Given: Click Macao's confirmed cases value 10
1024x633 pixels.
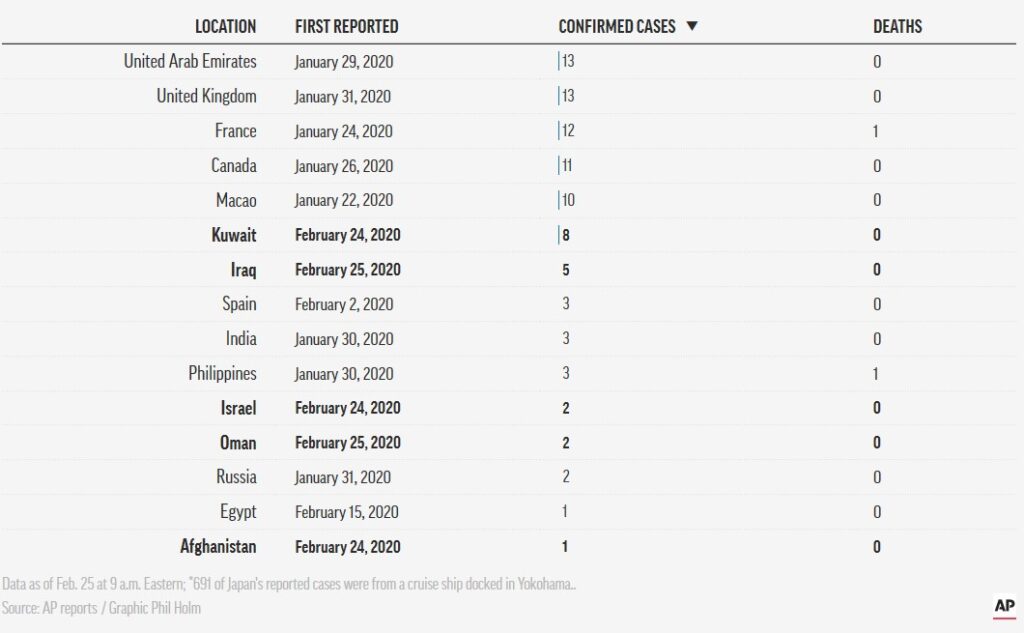Looking at the screenshot, I should click(x=568, y=200).
